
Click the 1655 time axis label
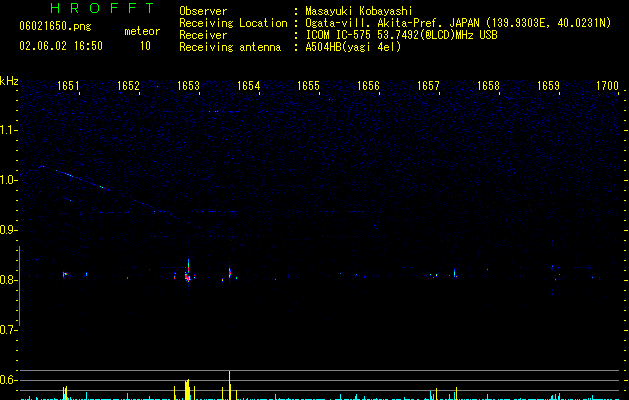tap(308, 86)
